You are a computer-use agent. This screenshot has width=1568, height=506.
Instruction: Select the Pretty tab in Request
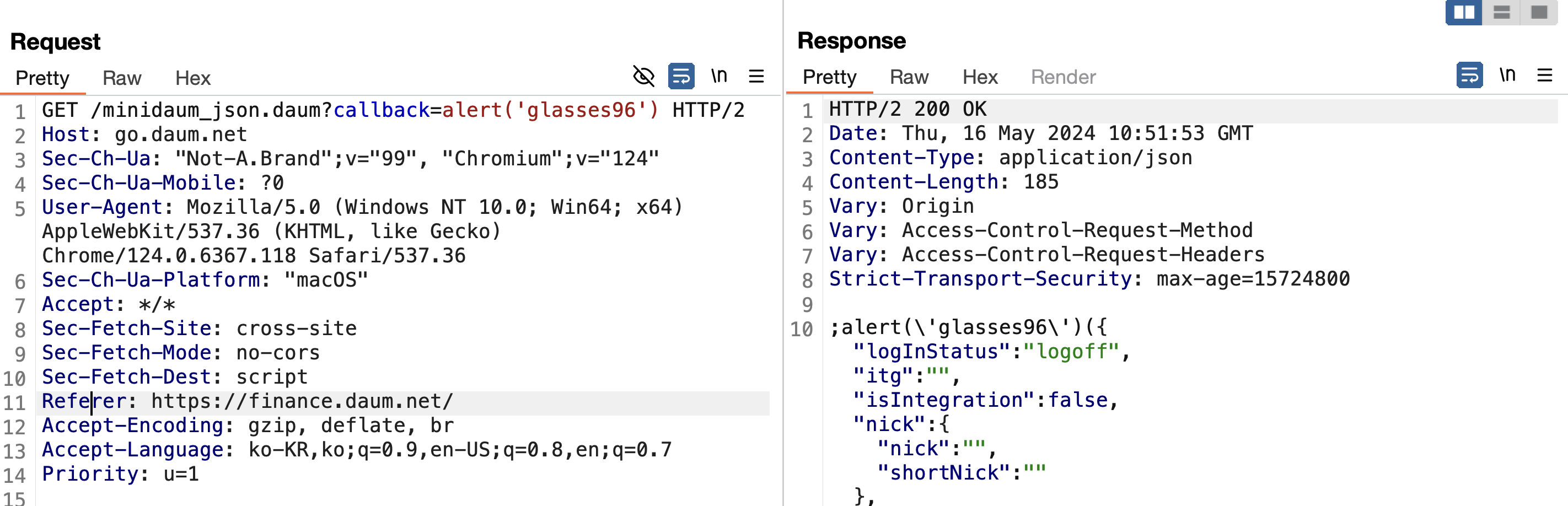click(x=42, y=78)
